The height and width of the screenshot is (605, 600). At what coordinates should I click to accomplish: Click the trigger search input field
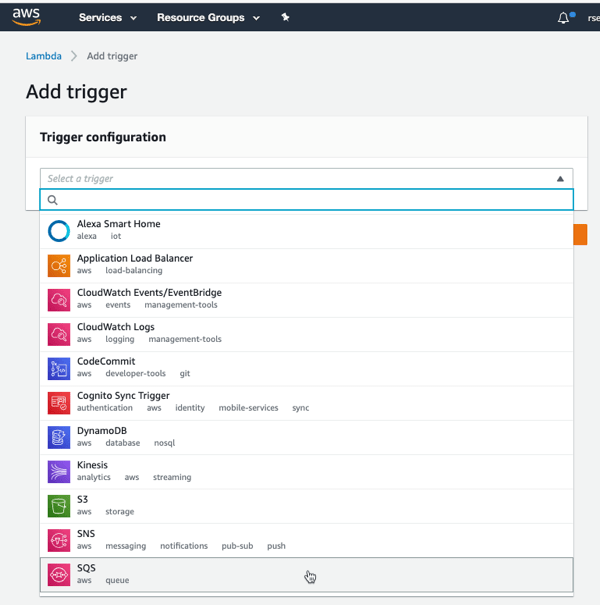click(310, 200)
